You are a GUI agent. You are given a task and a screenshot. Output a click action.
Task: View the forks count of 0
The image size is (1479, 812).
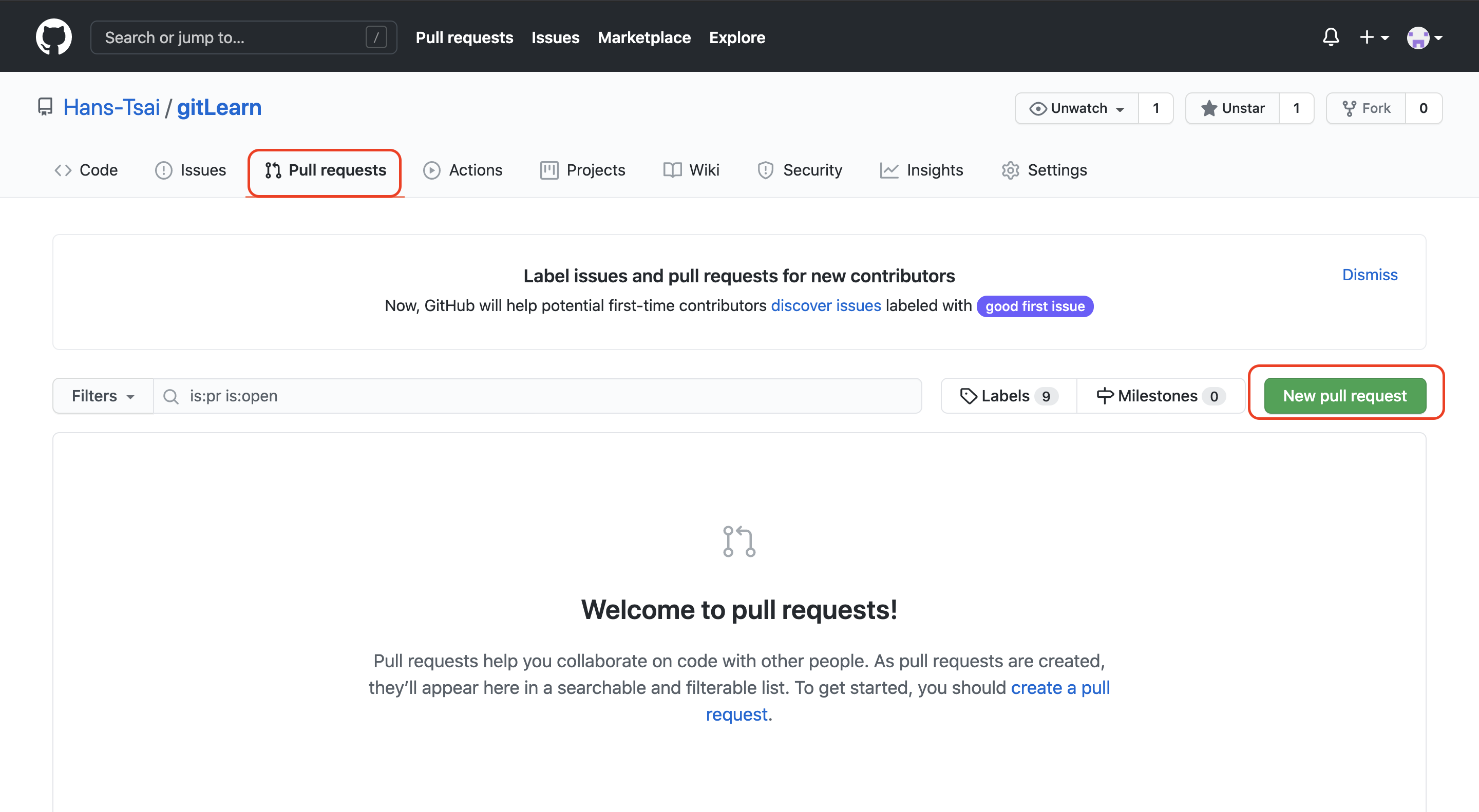click(1424, 108)
